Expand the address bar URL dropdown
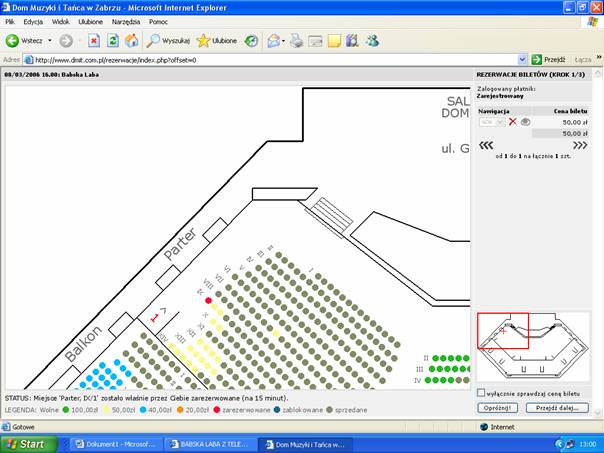The image size is (604, 453). coord(520,60)
